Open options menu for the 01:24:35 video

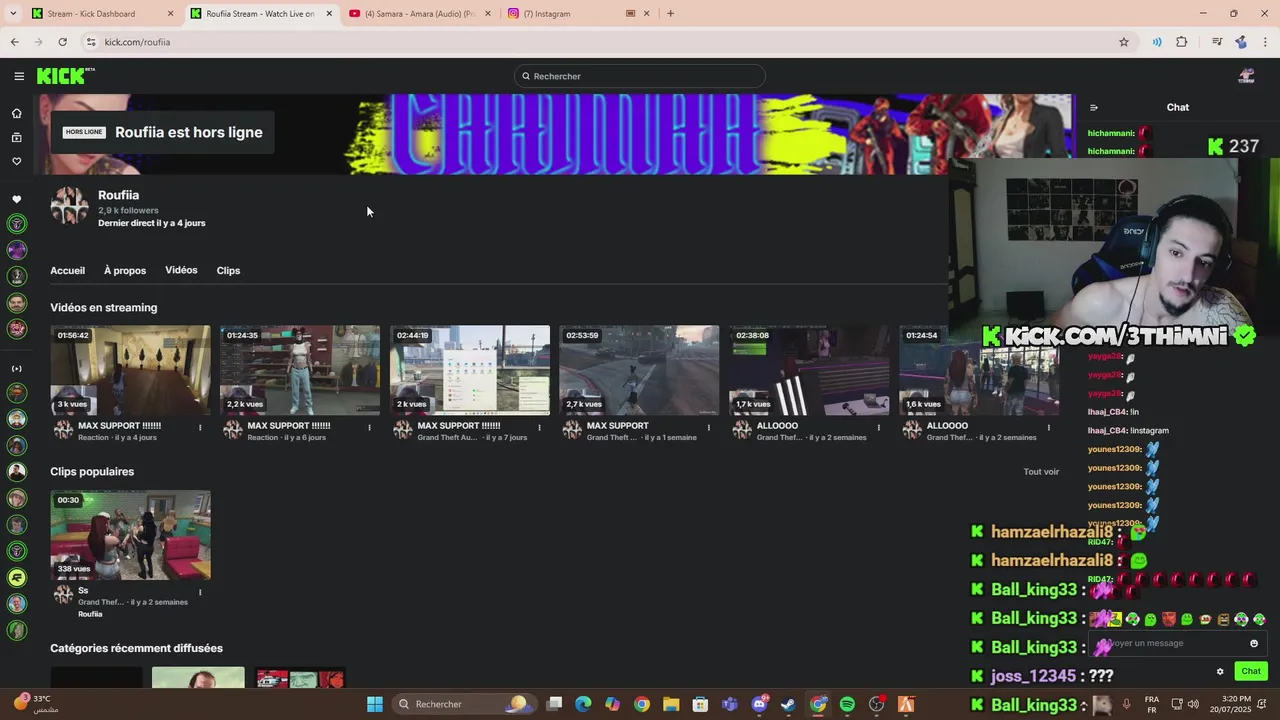(369, 427)
